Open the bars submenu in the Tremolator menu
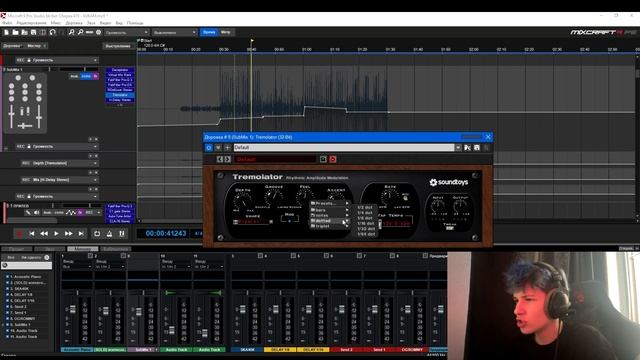 pos(329,210)
